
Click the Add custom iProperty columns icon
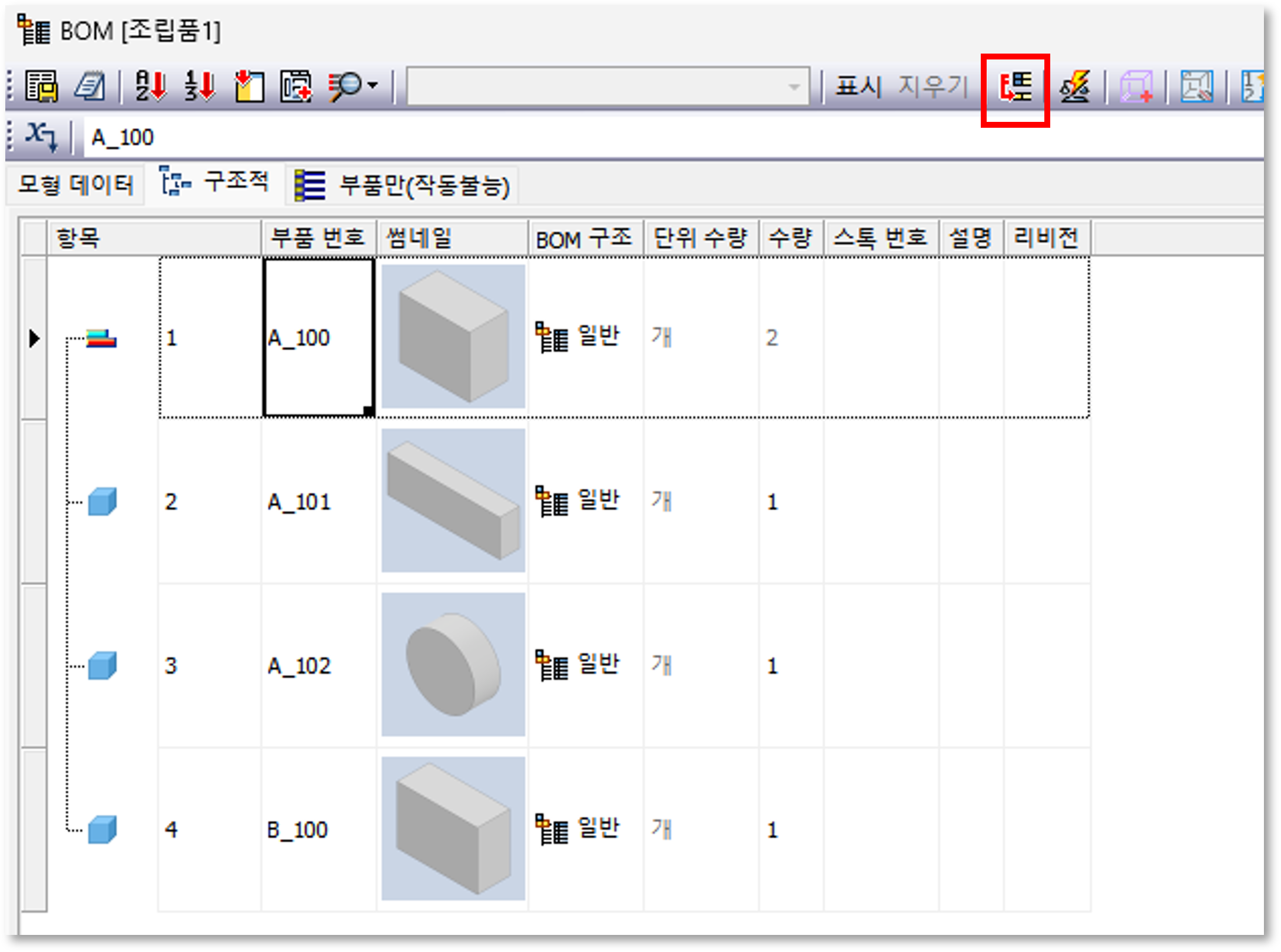[x=296, y=87]
